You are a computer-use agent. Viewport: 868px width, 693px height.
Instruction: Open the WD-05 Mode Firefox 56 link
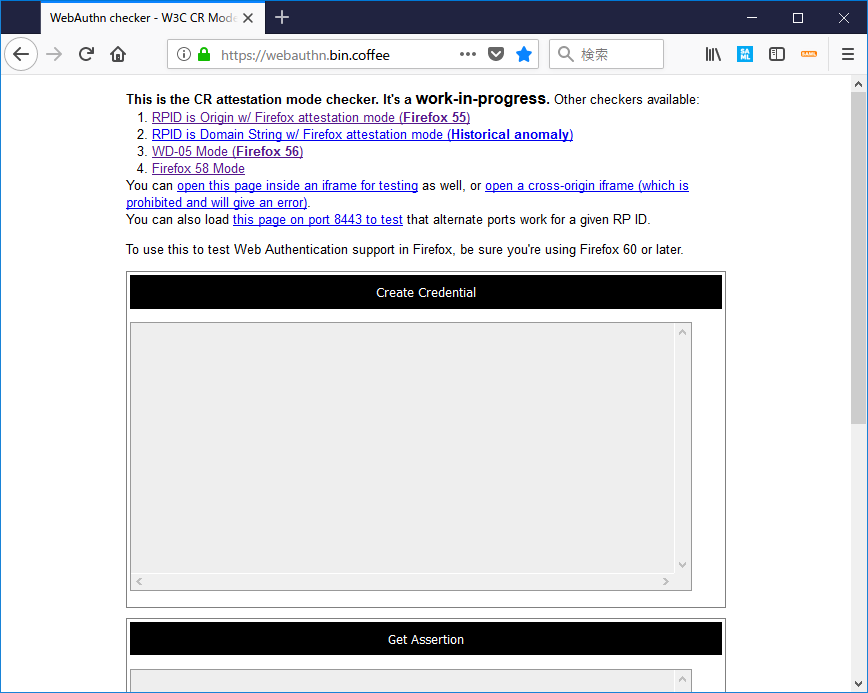(x=228, y=152)
